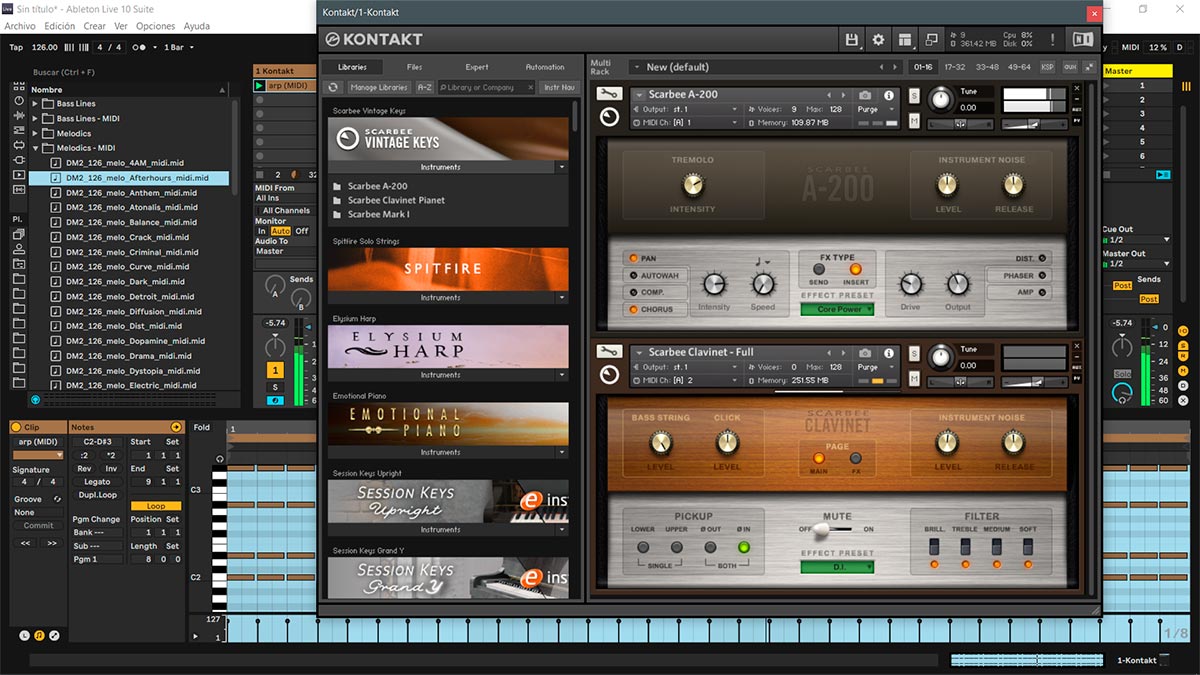Viewport: 1200px width, 675px height.
Task: Toggle Kontakt aux sends view button
Action: [1070, 67]
